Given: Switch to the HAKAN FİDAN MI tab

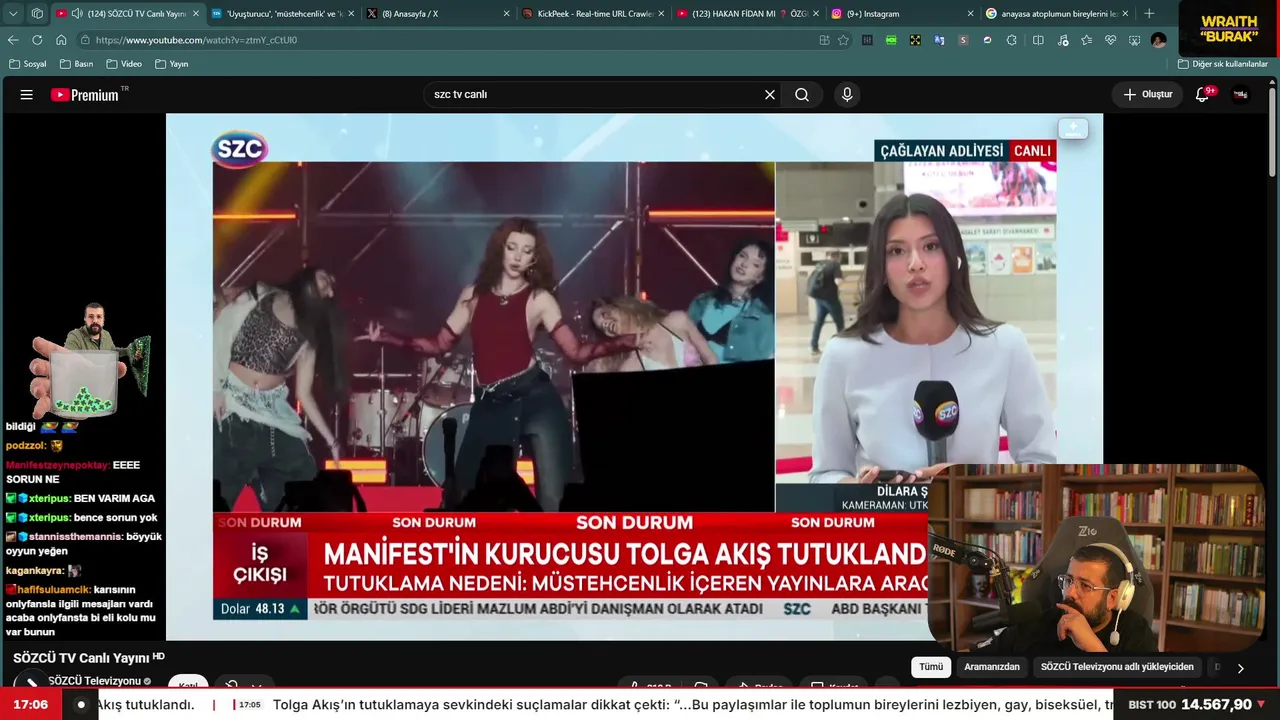Looking at the screenshot, I should tap(748, 14).
